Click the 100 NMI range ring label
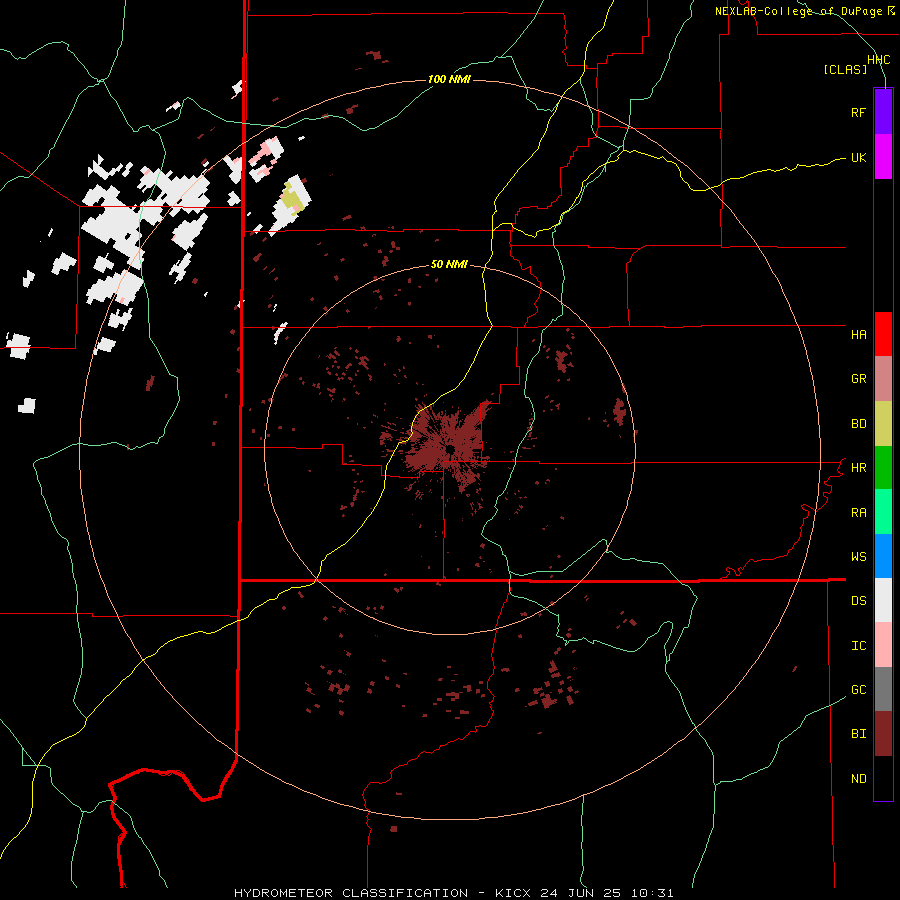 coord(449,79)
